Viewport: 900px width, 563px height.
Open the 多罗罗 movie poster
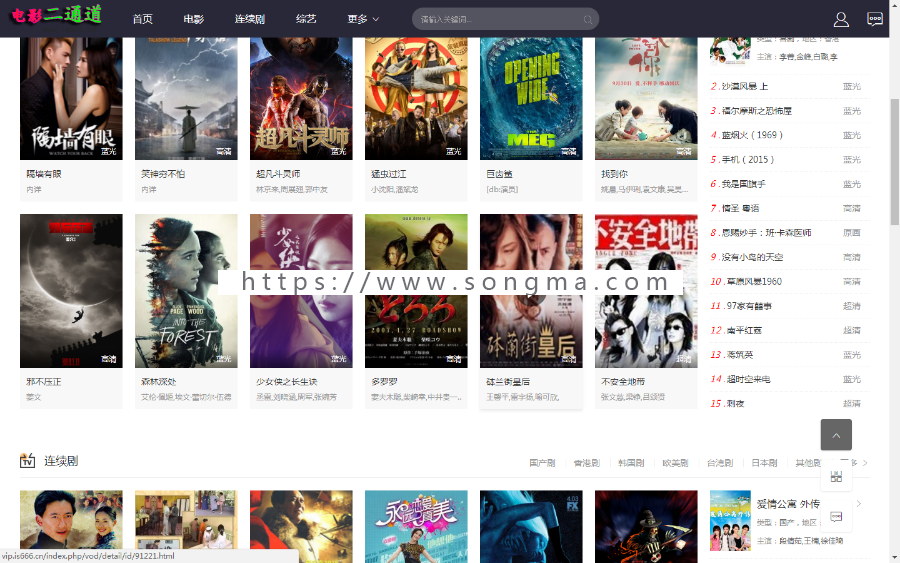416,291
